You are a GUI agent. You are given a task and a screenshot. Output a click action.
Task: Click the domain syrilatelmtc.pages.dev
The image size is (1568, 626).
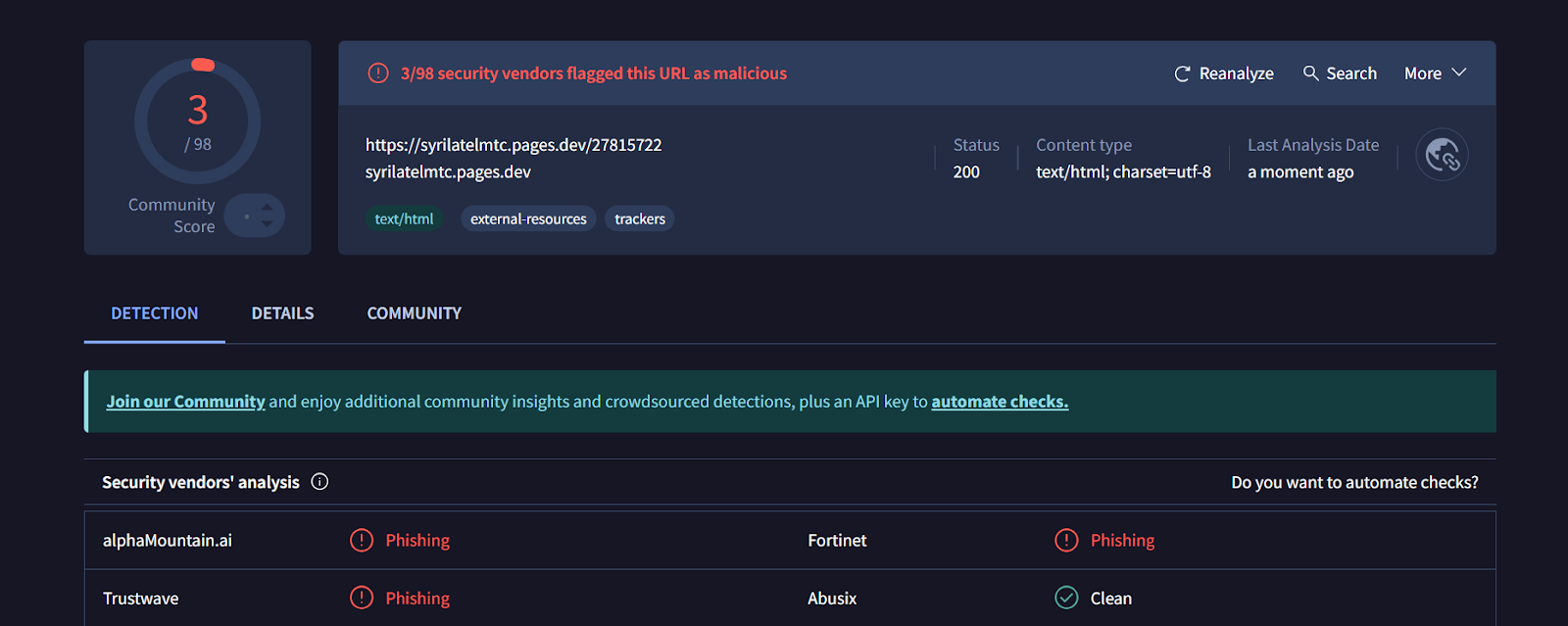click(x=448, y=172)
